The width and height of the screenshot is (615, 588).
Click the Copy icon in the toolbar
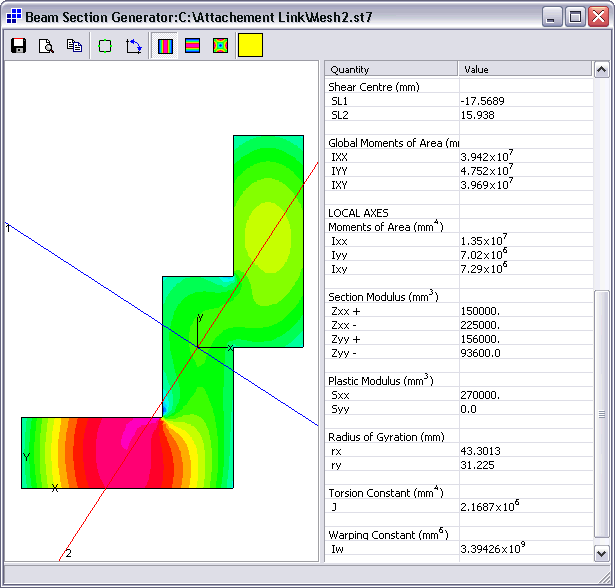[74, 45]
